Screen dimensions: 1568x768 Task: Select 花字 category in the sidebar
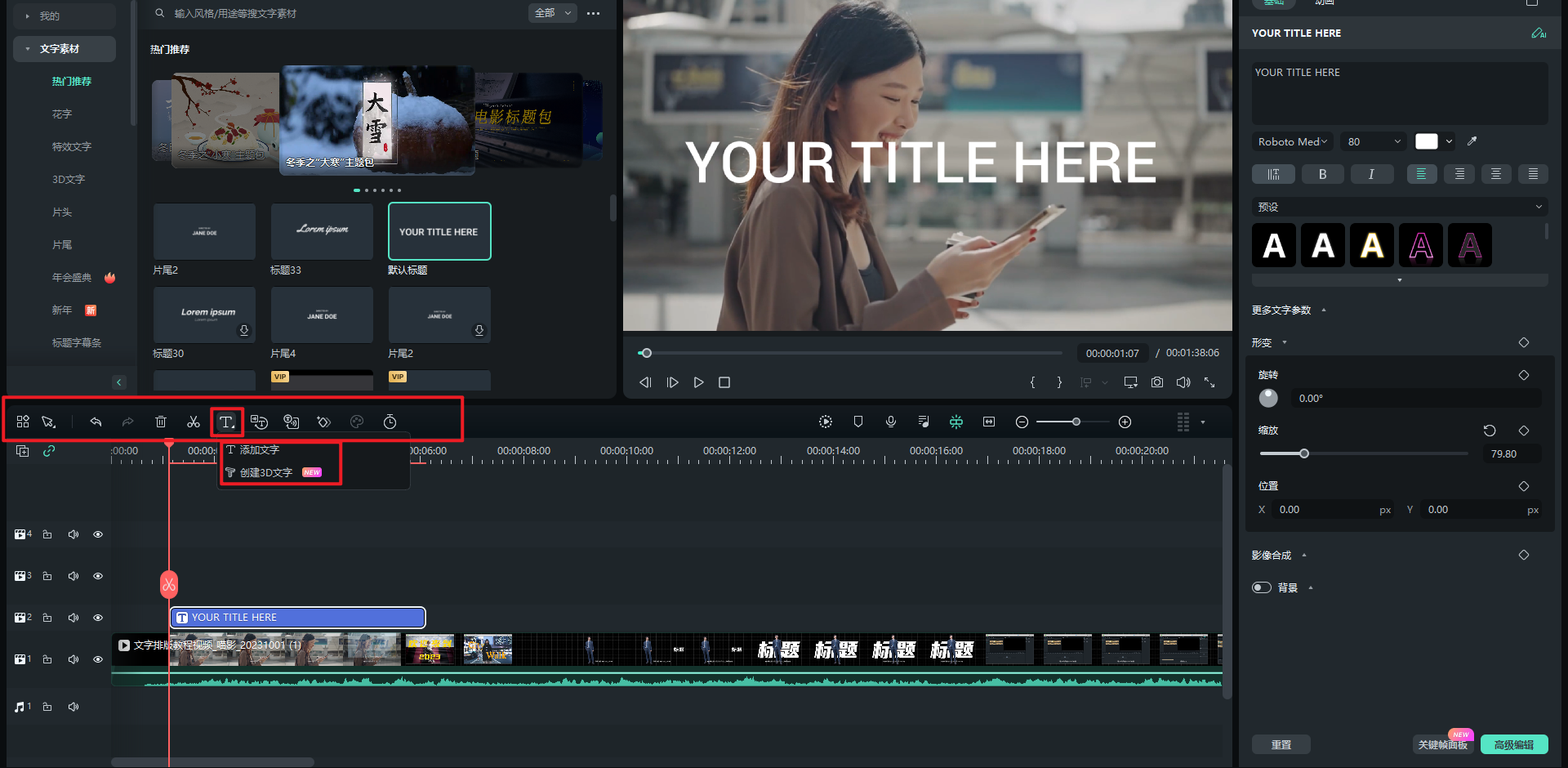[62, 114]
